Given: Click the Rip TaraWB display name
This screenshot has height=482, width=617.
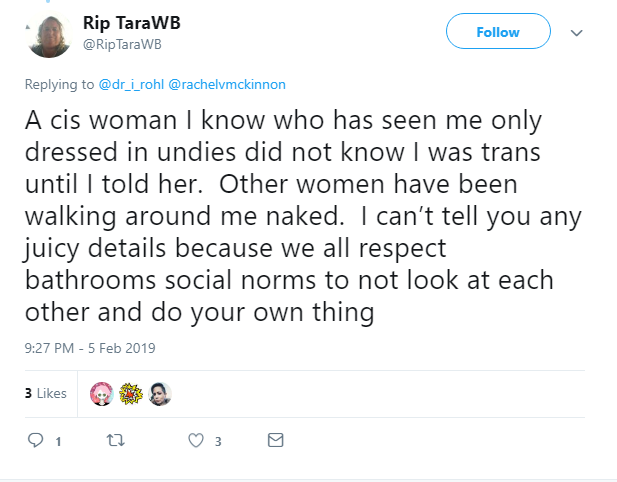Looking at the screenshot, I should pos(131,23).
